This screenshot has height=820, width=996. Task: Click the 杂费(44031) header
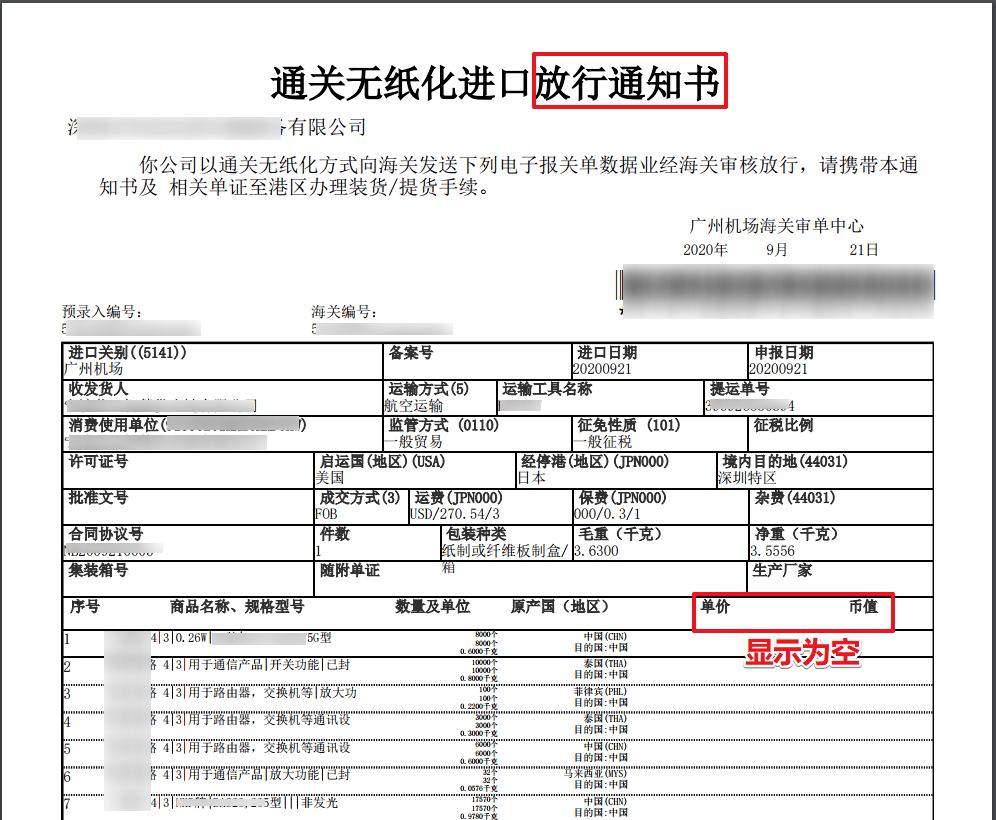(x=795, y=497)
